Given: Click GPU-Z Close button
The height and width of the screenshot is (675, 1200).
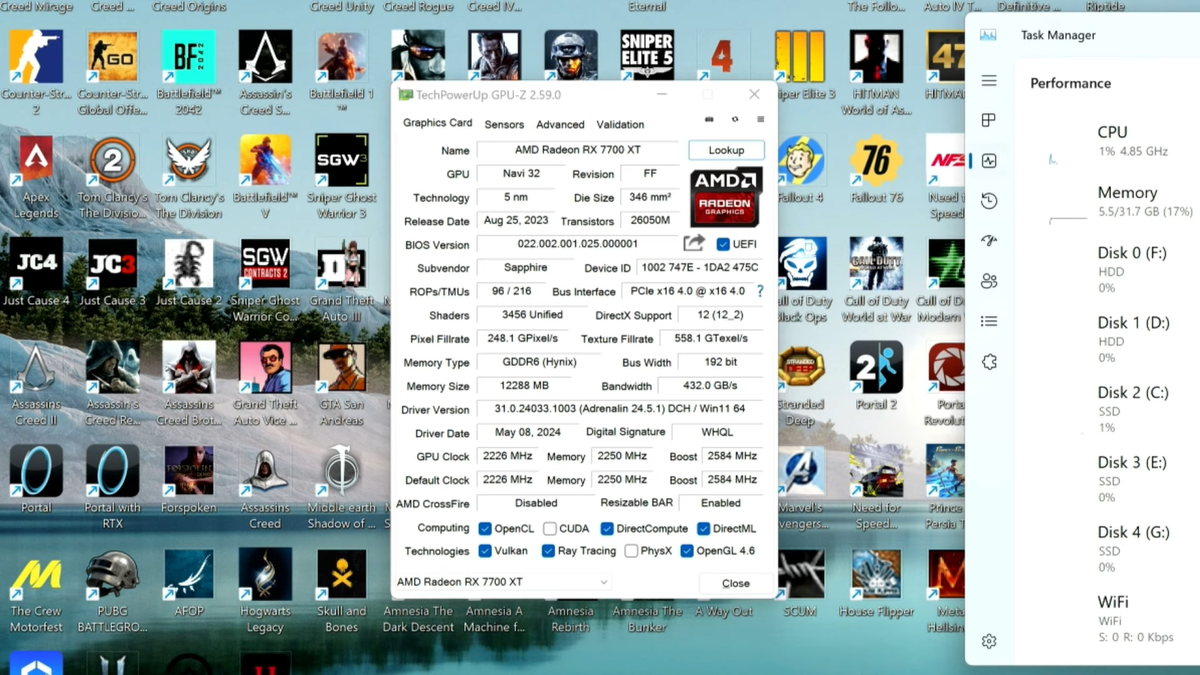Looking at the screenshot, I should (735, 583).
